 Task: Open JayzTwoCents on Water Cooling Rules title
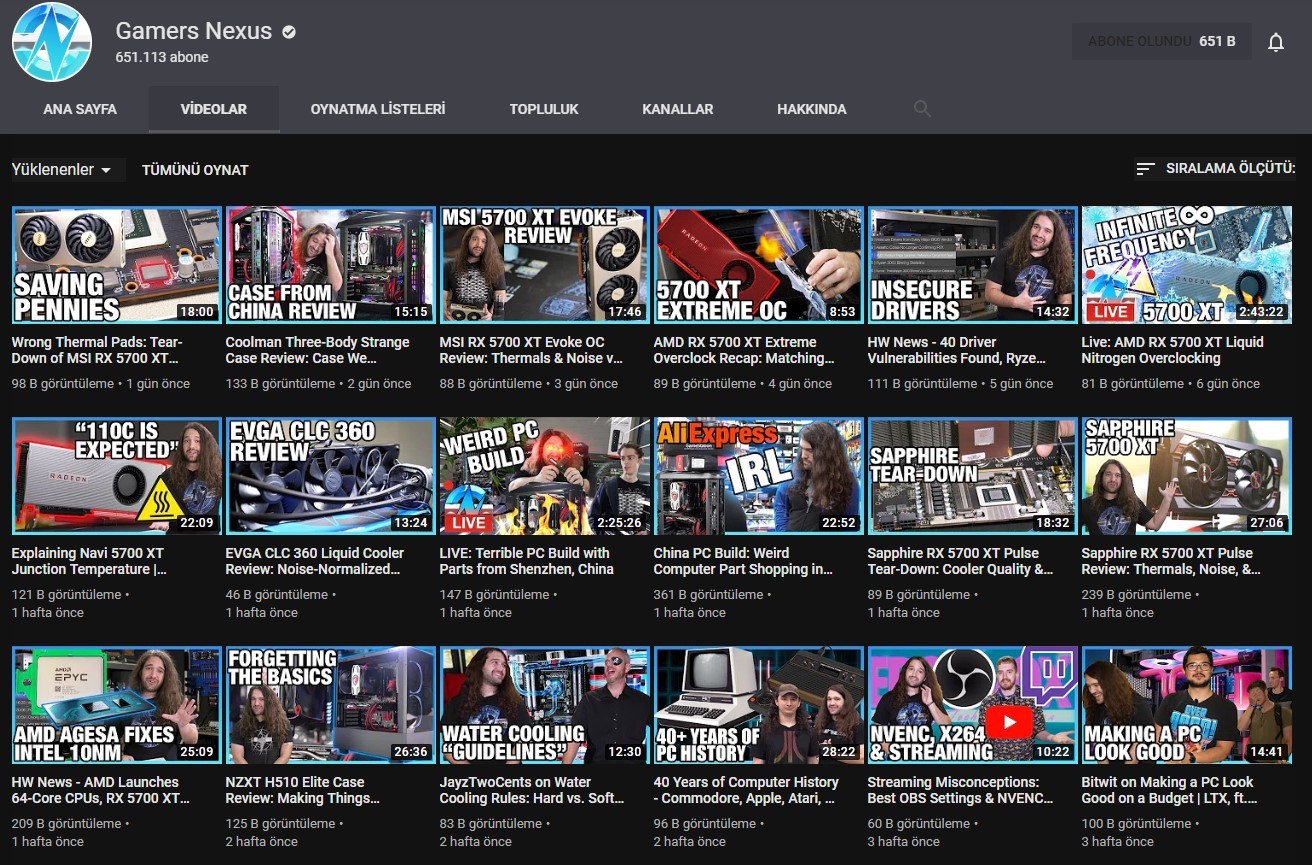tap(533, 790)
